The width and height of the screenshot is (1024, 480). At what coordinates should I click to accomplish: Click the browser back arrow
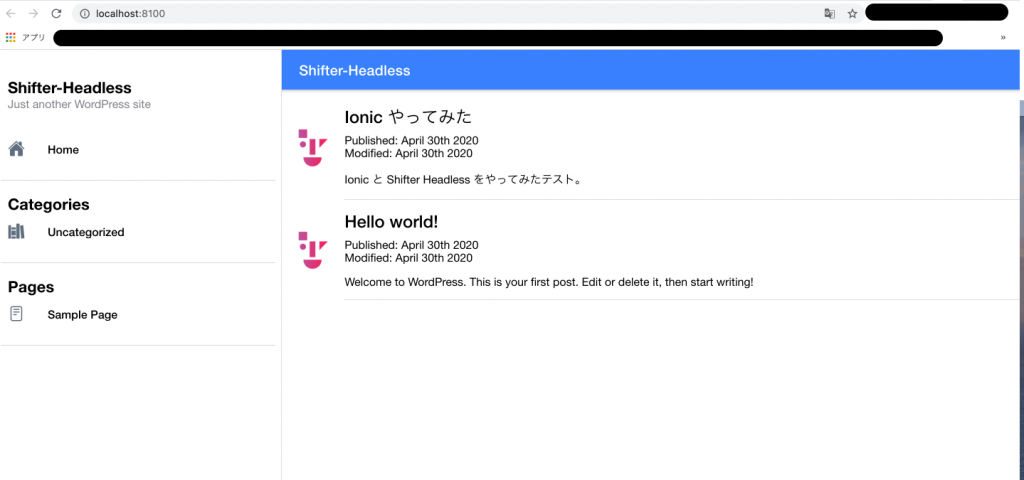click(x=11, y=14)
